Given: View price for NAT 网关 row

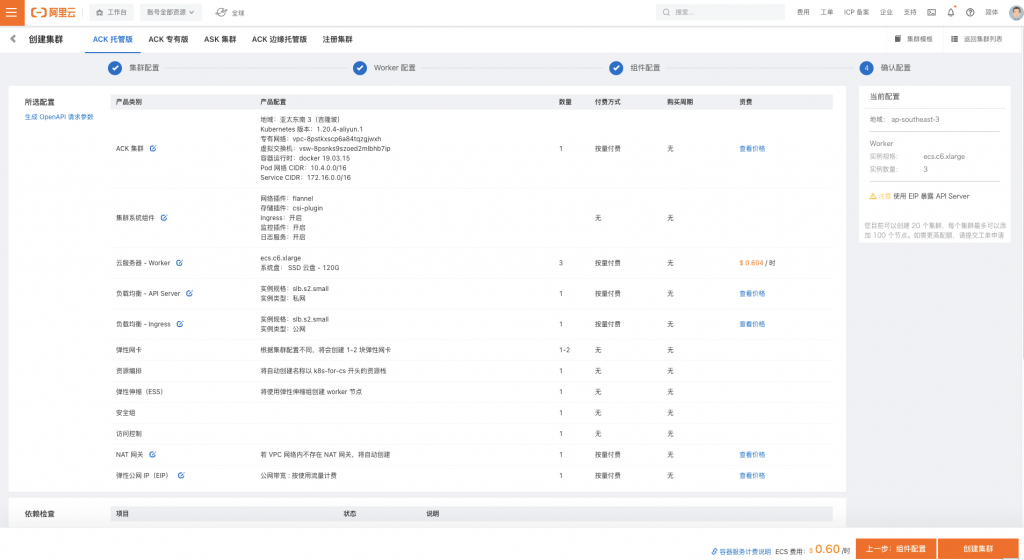Looking at the screenshot, I should pos(752,454).
